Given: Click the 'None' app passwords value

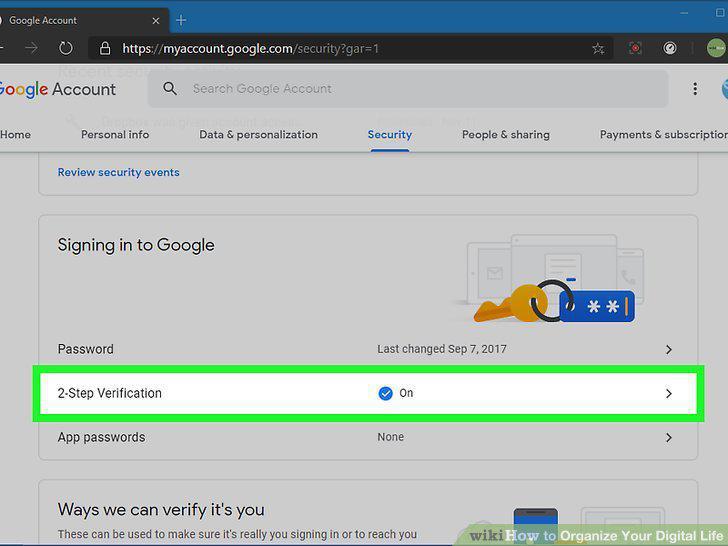Looking at the screenshot, I should click(x=390, y=437).
